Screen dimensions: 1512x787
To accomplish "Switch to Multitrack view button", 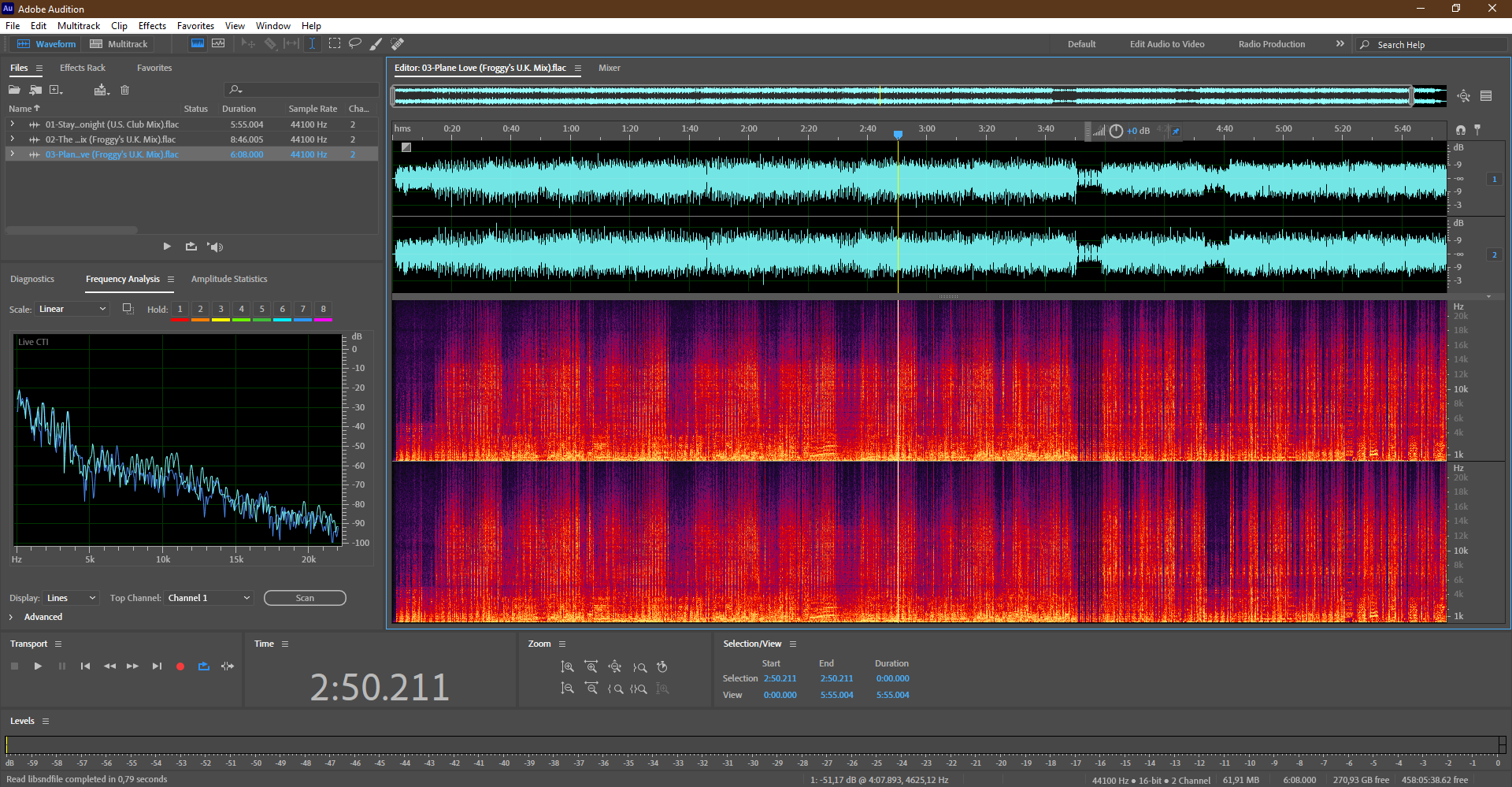I will pyautogui.click(x=119, y=44).
